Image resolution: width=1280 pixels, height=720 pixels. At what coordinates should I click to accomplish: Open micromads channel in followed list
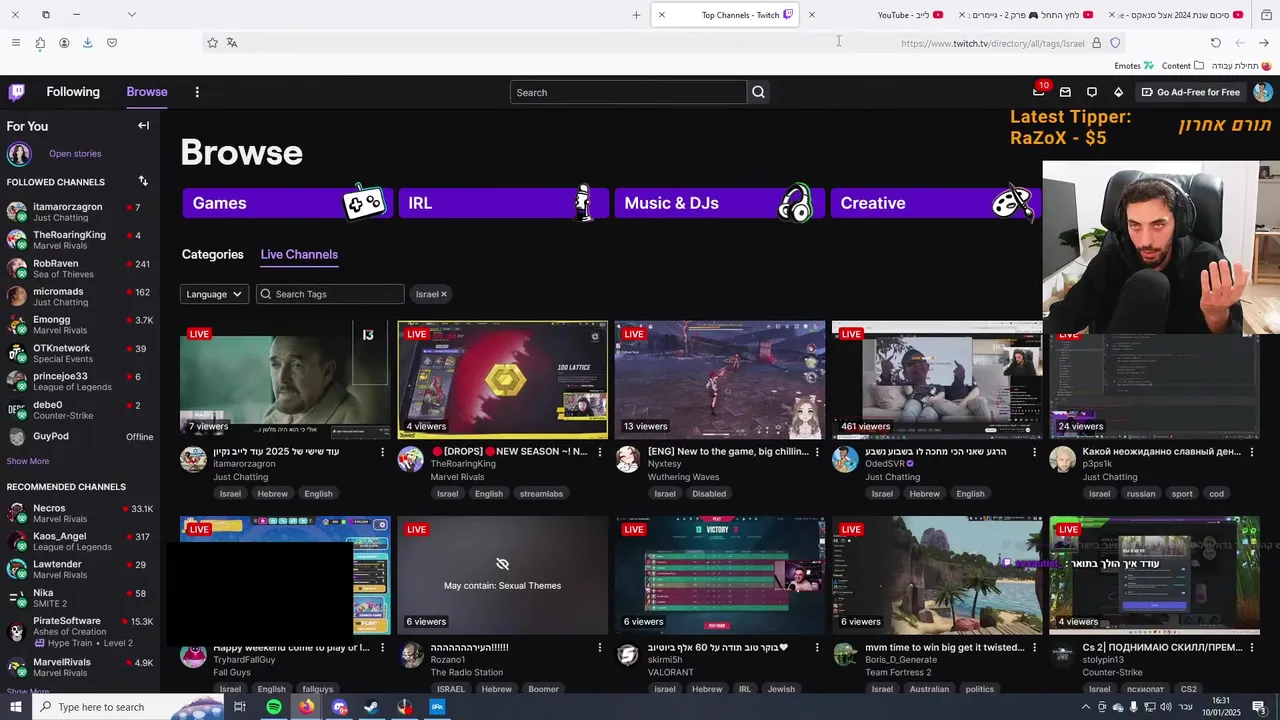(80, 297)
